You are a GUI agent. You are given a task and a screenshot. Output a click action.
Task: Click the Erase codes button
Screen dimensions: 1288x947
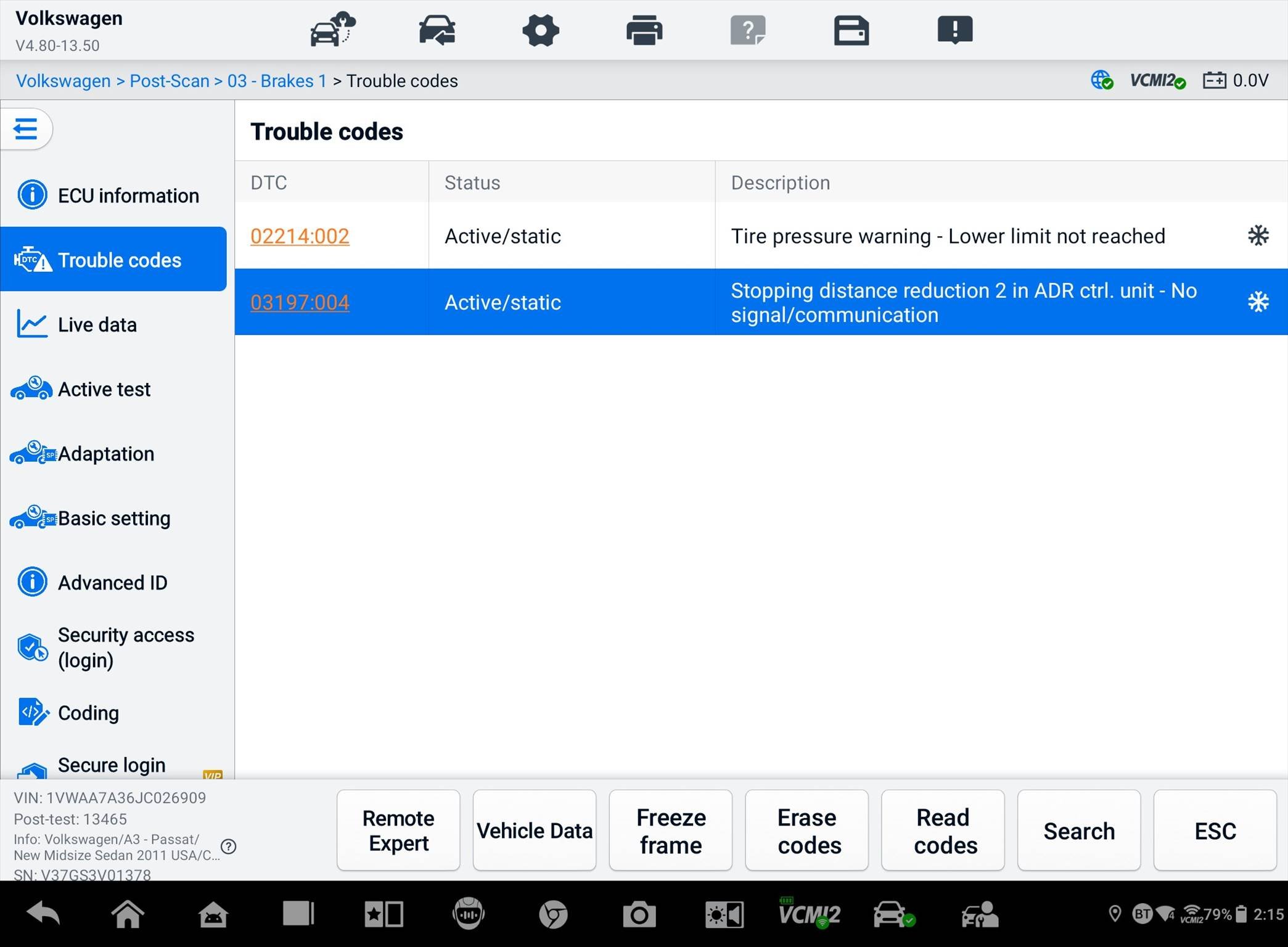click(807, 830)
